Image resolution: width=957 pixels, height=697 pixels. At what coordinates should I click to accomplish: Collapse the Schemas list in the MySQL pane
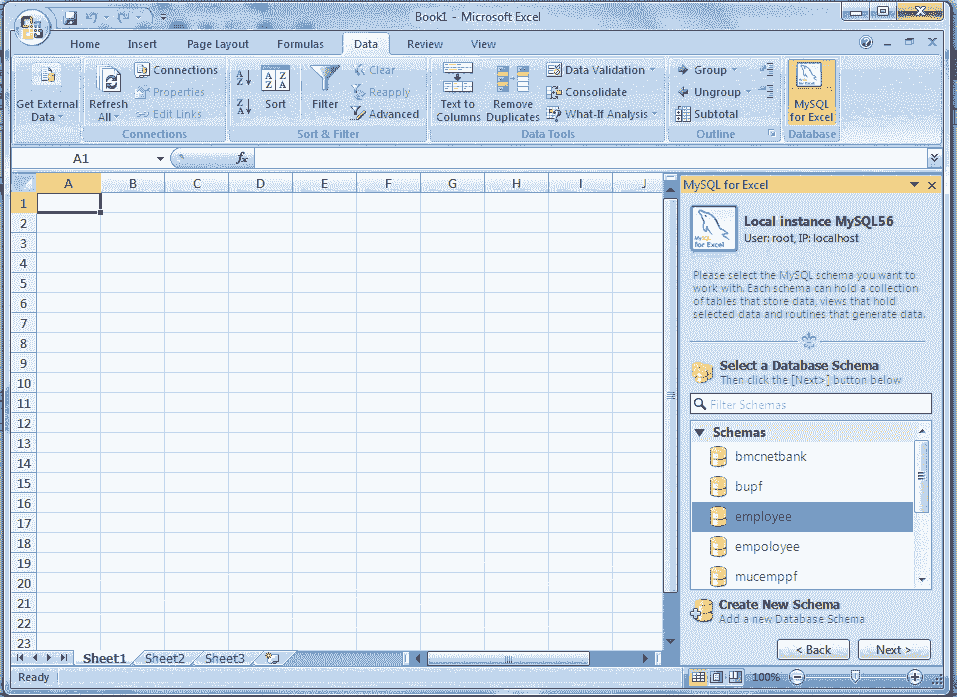tap(698, 432)
